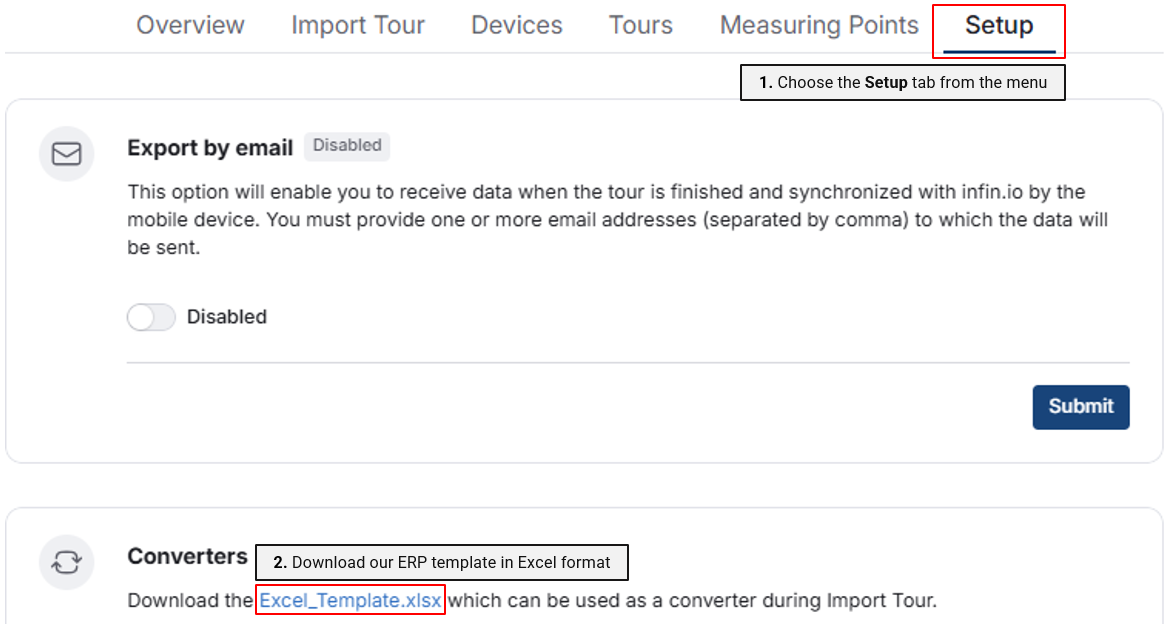Click the Disabled label beside the switch

[x=227, y=317]
